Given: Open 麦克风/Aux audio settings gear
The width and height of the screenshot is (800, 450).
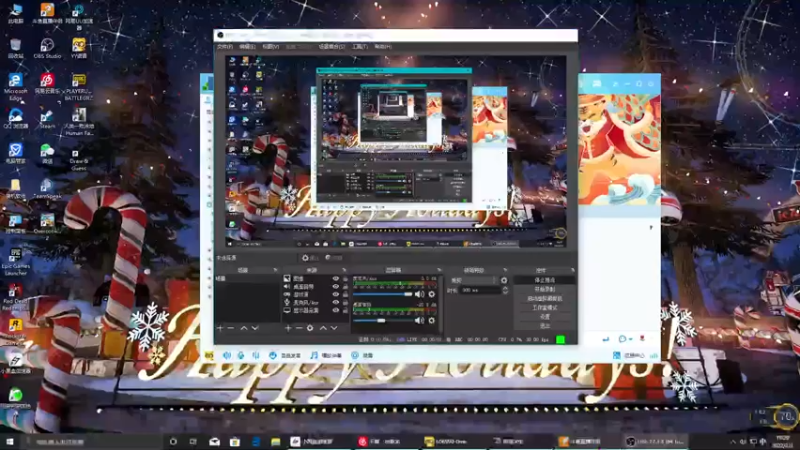Looking at the screenshot, I should click(x=432, y=294).
